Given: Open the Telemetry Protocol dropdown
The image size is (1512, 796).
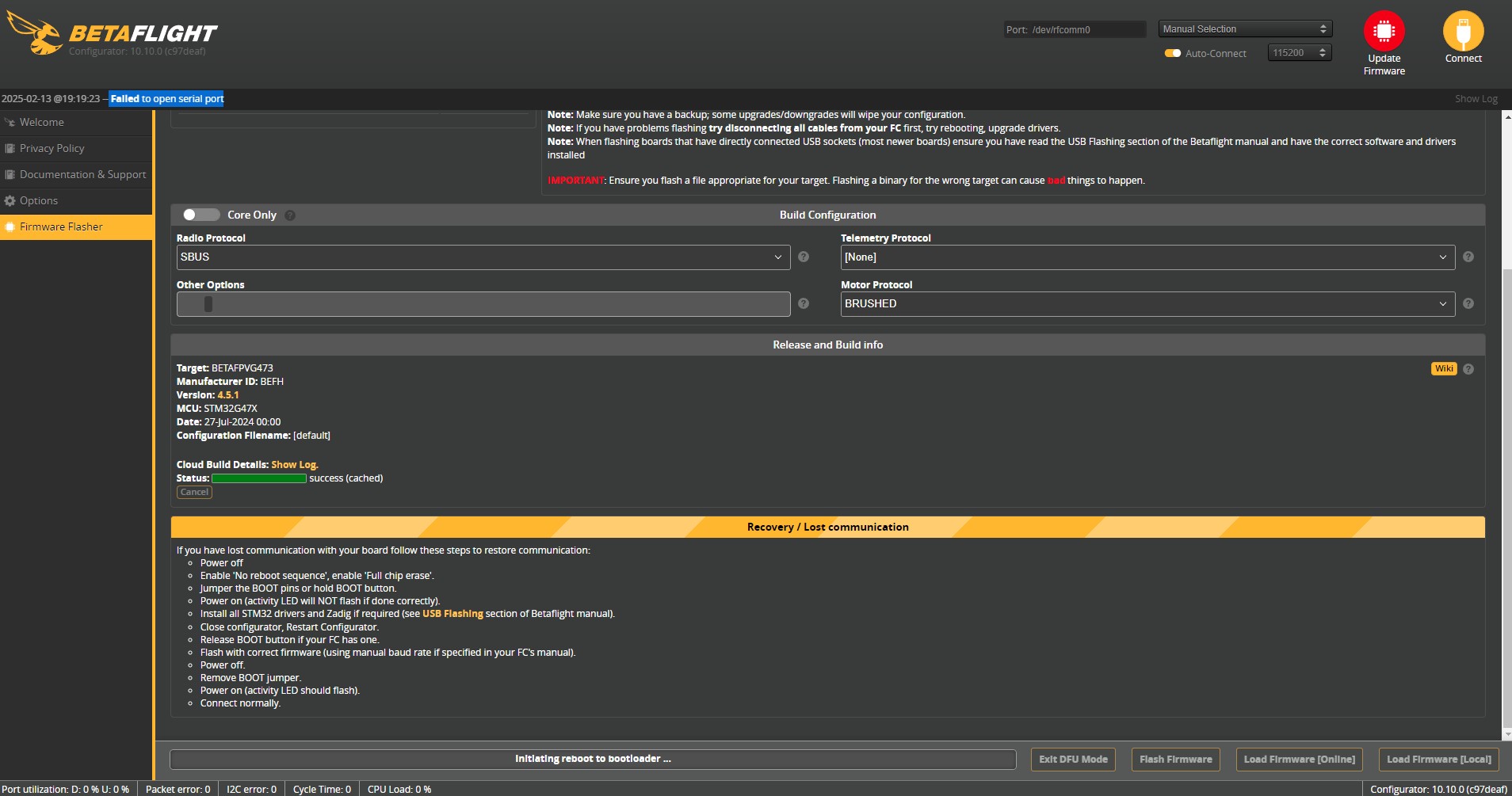Looking at the screenshot, I should coord(1147,257).
